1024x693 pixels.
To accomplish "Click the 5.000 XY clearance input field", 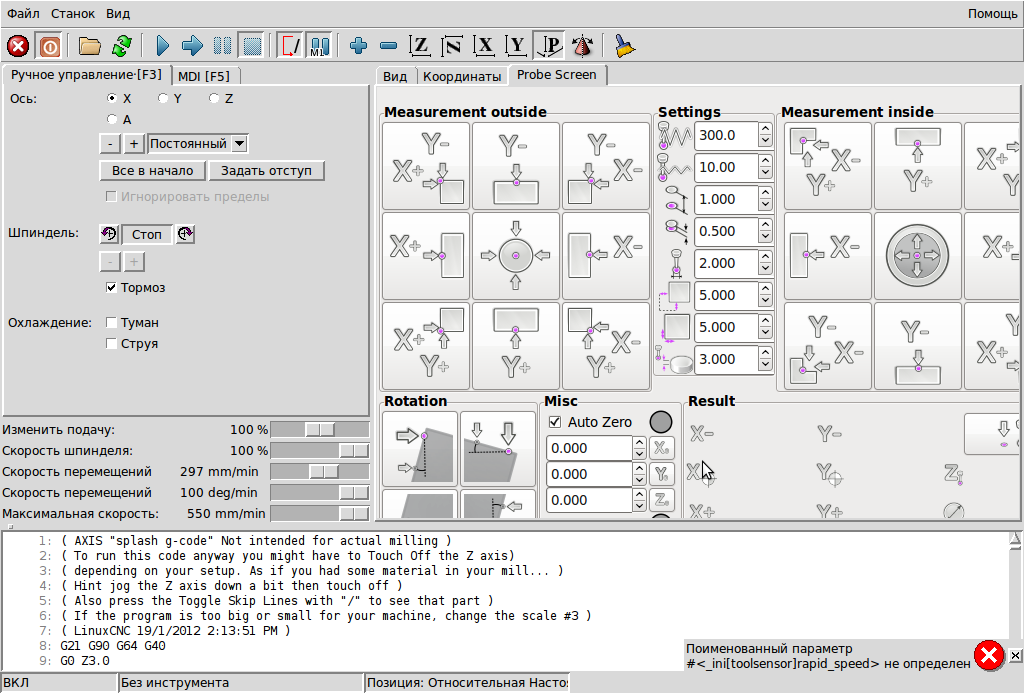I will [726, 295].
